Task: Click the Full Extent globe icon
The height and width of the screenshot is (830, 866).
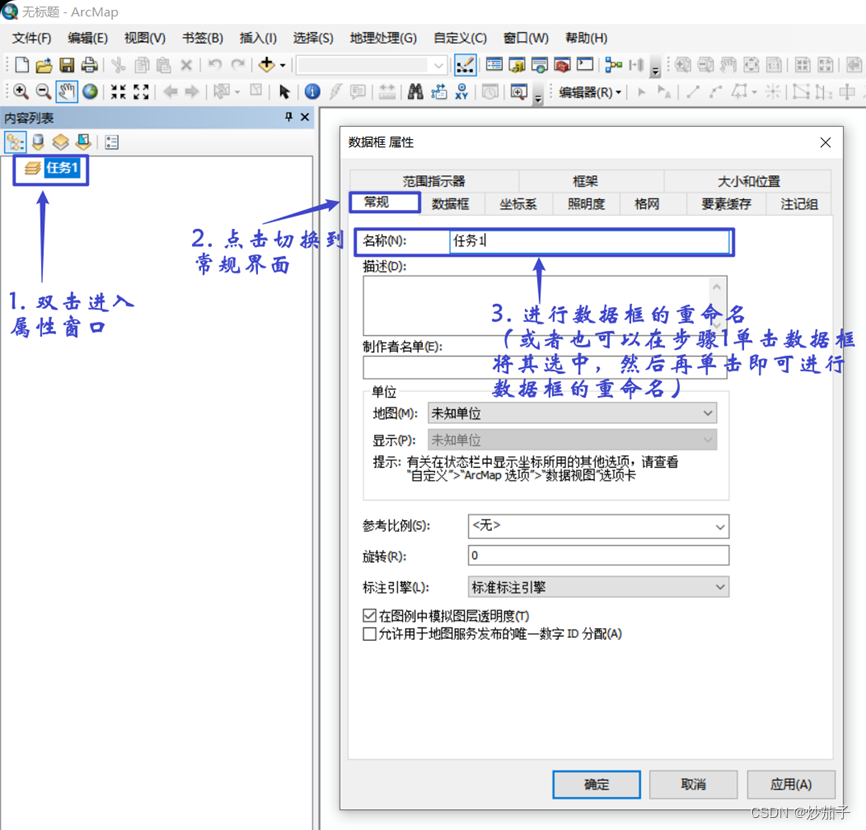Action: tap(90, 92)
